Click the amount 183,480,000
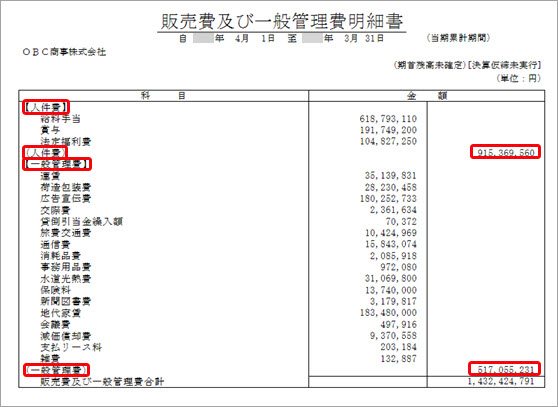Screen dimensions: 558x407 coord(388,313)
